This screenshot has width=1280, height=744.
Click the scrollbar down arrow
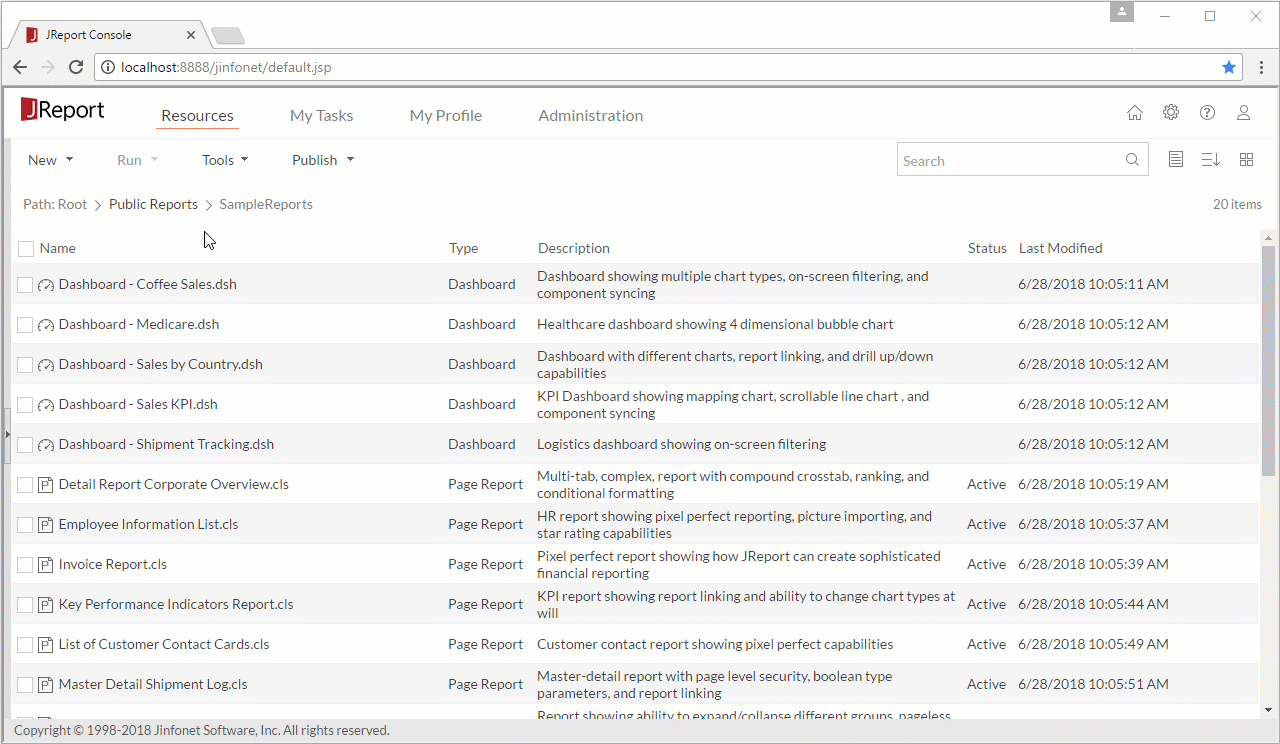coord(1269,710)
